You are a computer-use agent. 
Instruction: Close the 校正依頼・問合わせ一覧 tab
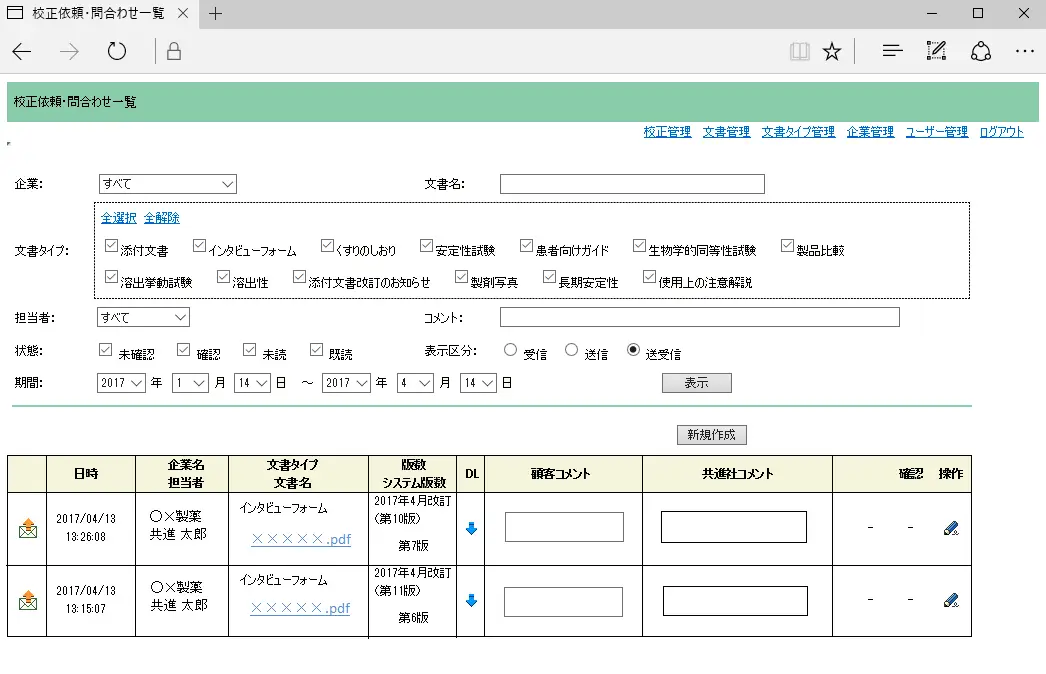click(183, 13)
